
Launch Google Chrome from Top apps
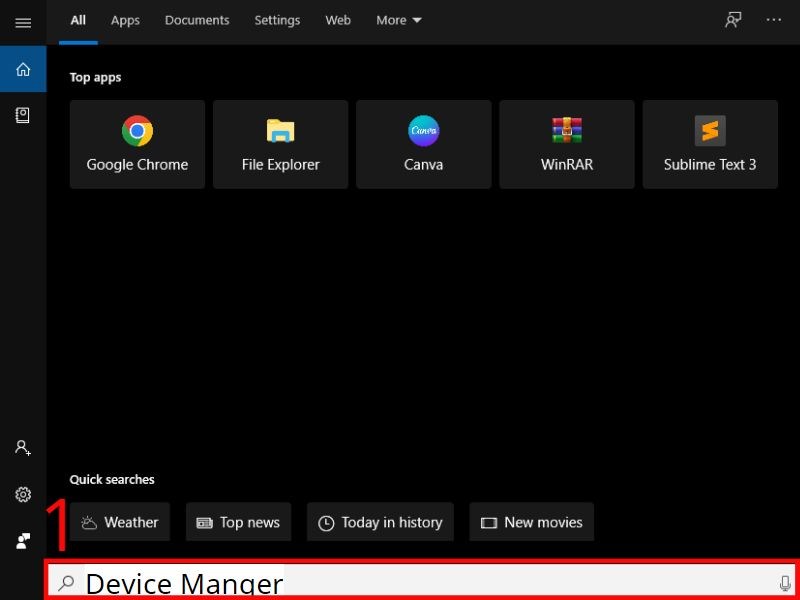(136, 143)
